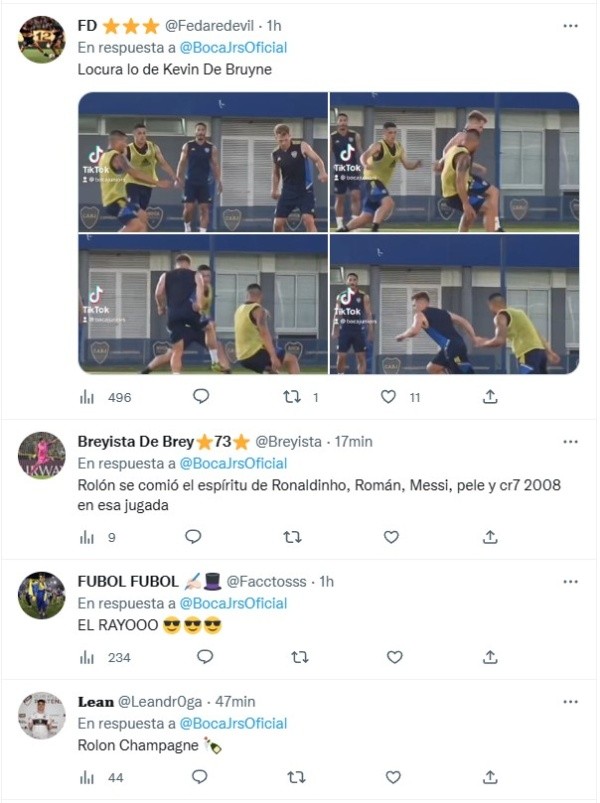The image size is (600, 803).
Task: View analytics for FD's tweet with 496 views
Action: point(87,397)
